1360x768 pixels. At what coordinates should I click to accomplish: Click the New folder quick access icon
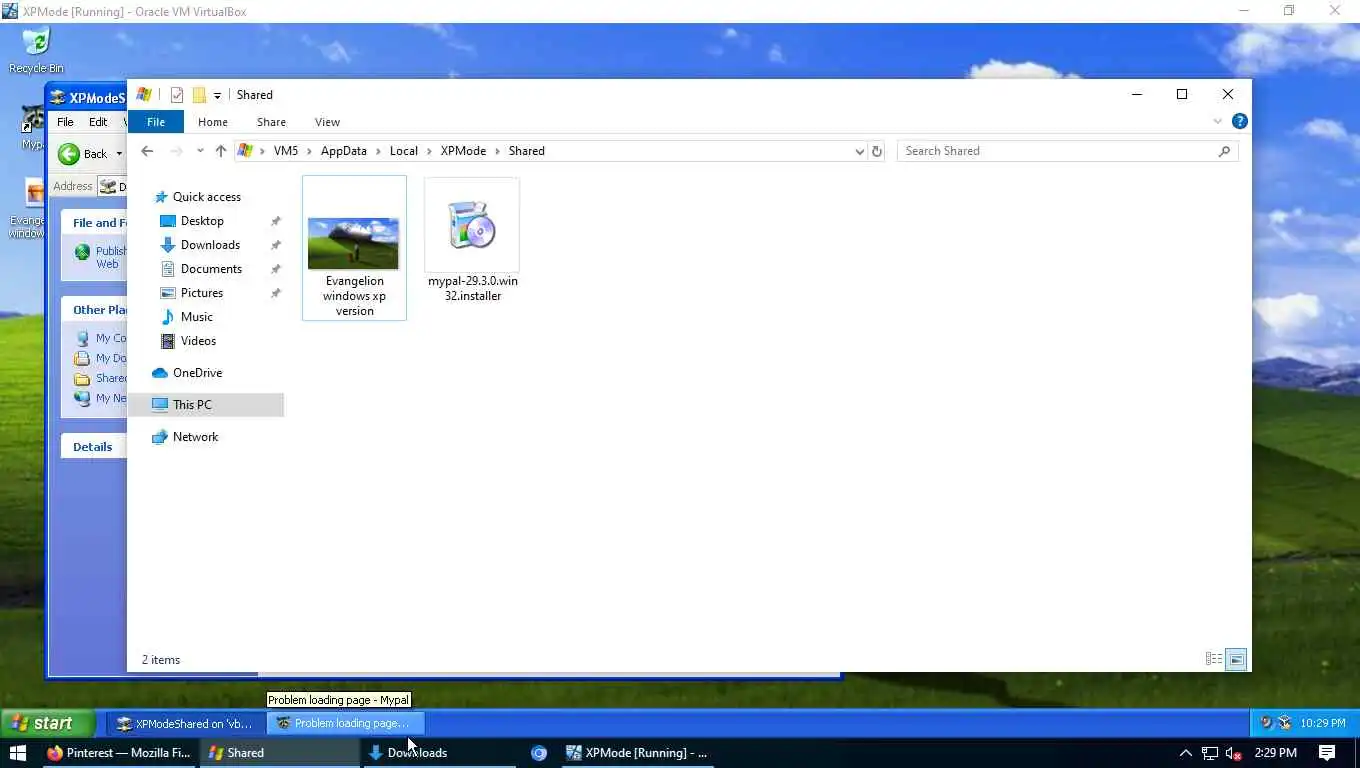click(199, 95)
